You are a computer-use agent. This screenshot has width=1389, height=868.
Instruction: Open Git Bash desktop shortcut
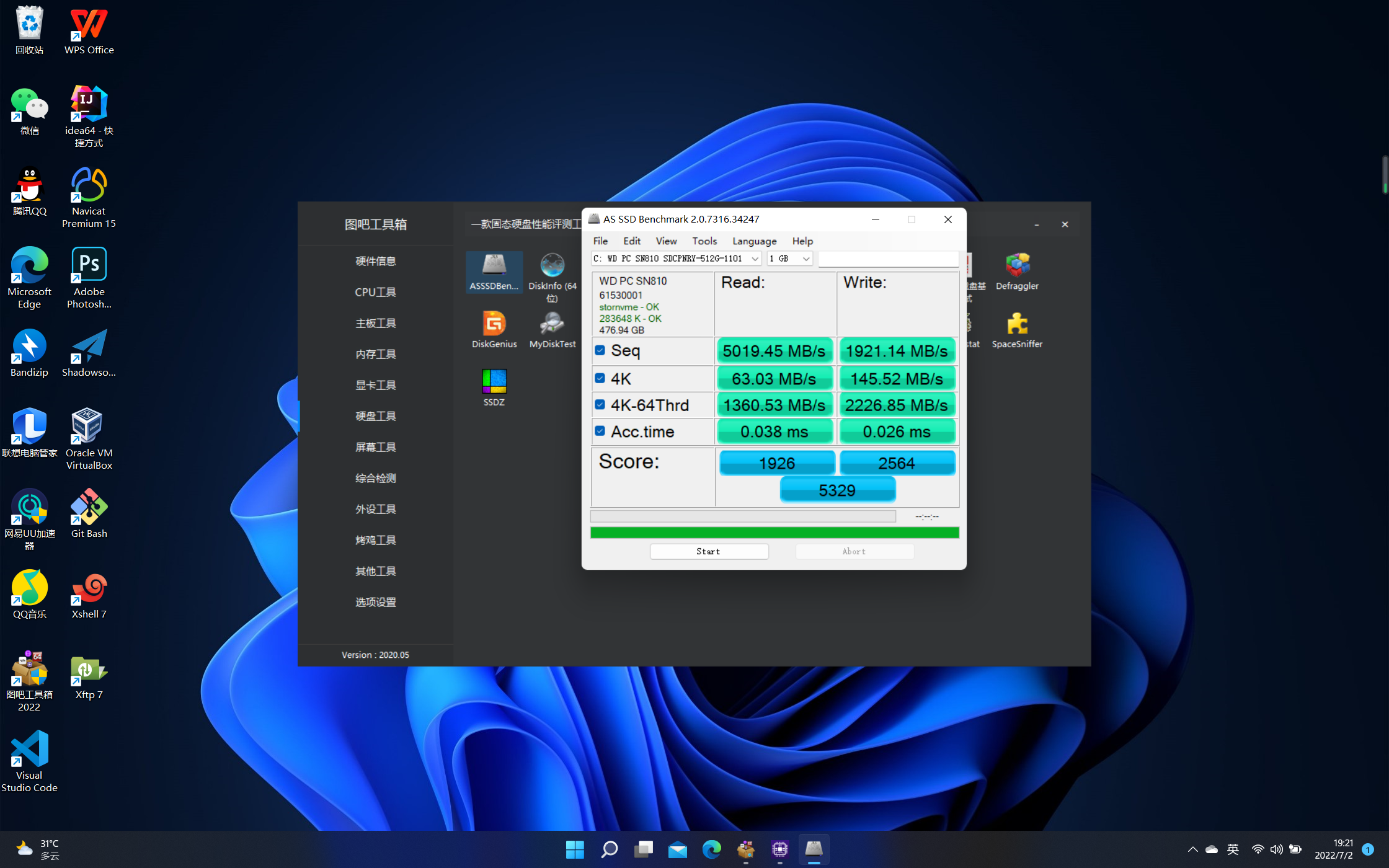pyautogui.click(x=89, y=514)
